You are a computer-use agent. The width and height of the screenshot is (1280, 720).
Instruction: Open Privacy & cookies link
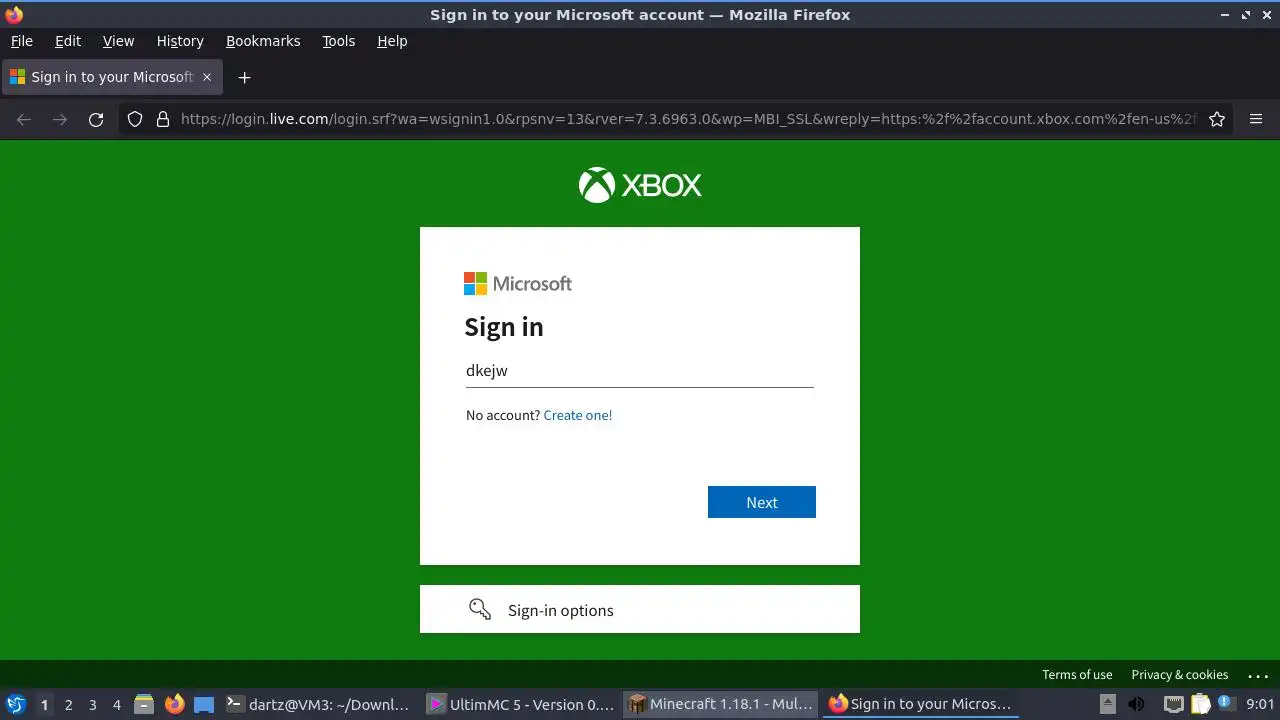click(x=1179, y=675)
